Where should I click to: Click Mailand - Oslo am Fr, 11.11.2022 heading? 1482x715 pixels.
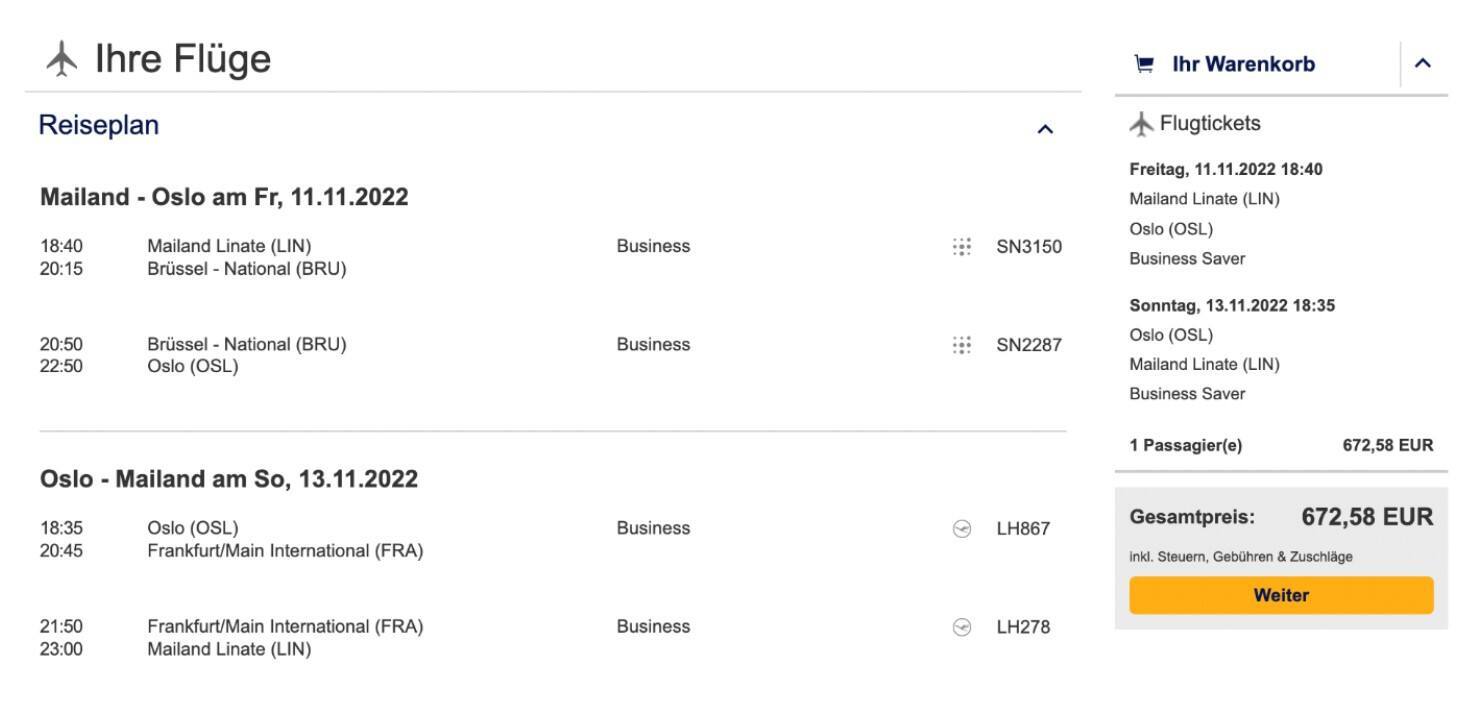click(224, 197)
